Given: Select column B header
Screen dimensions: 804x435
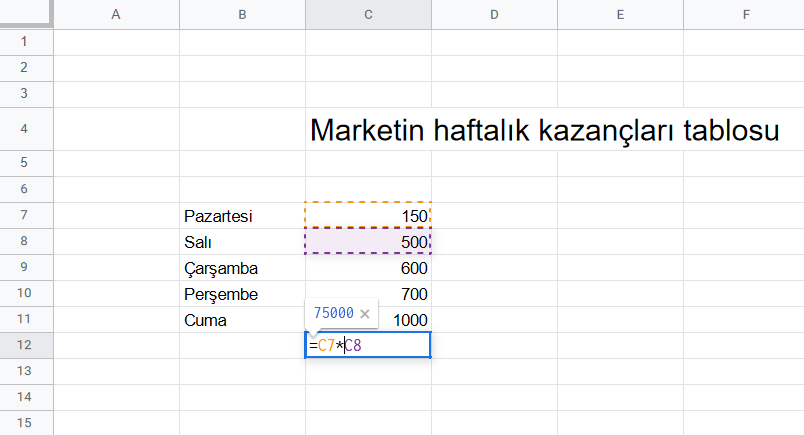Looking at the screenshot, I should (243, 14).
